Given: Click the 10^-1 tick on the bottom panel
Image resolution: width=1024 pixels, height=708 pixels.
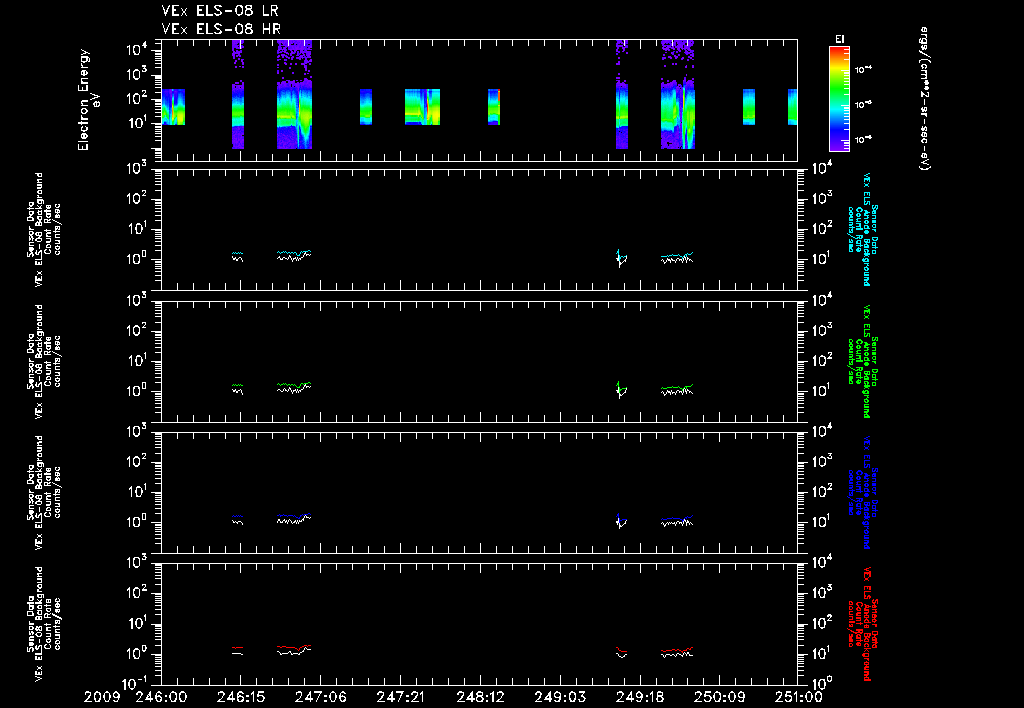Looking at the screenshot, I should click(138, 683).
